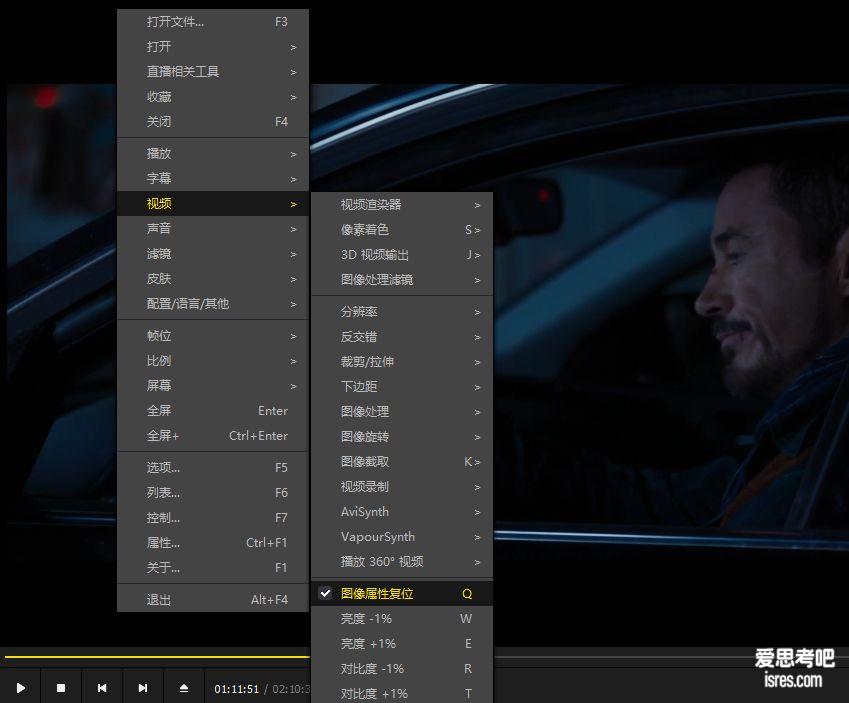Expand the 播放 submenu

click(213, 153)
